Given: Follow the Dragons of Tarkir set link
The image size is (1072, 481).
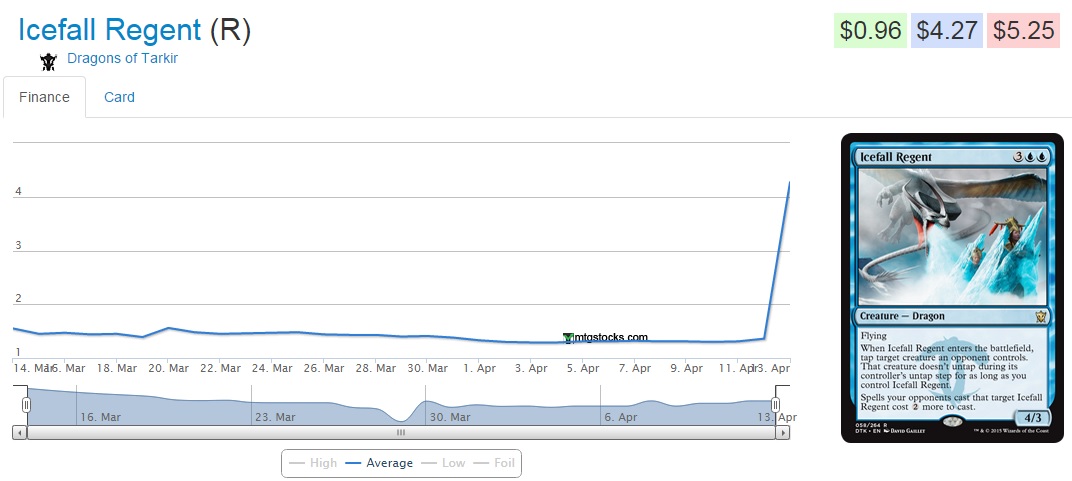Looking at the screenshot, I should point(122,58).
